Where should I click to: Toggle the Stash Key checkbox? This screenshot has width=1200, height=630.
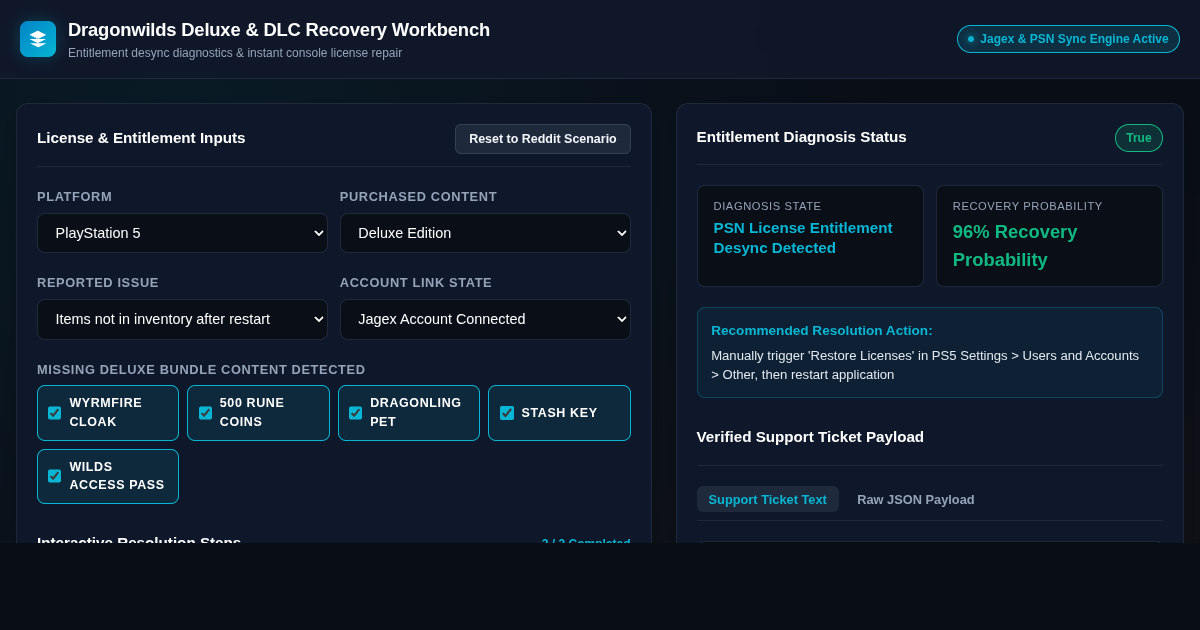pos(507,413)
